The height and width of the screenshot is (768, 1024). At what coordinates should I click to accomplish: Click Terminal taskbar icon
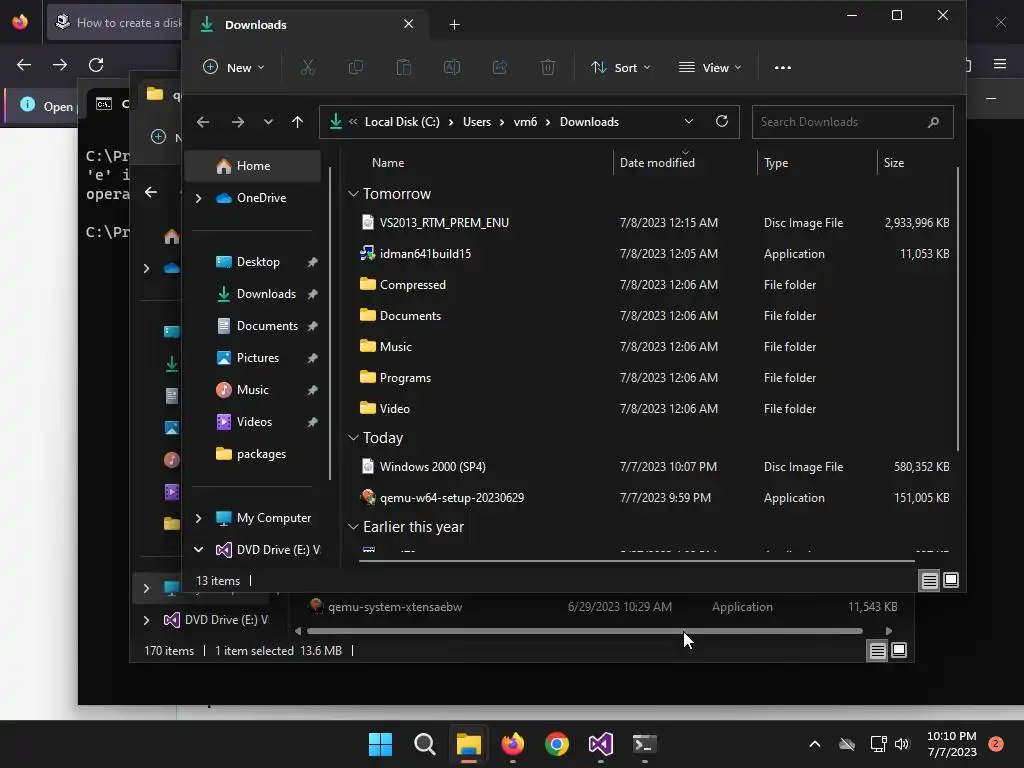(645, 744)
